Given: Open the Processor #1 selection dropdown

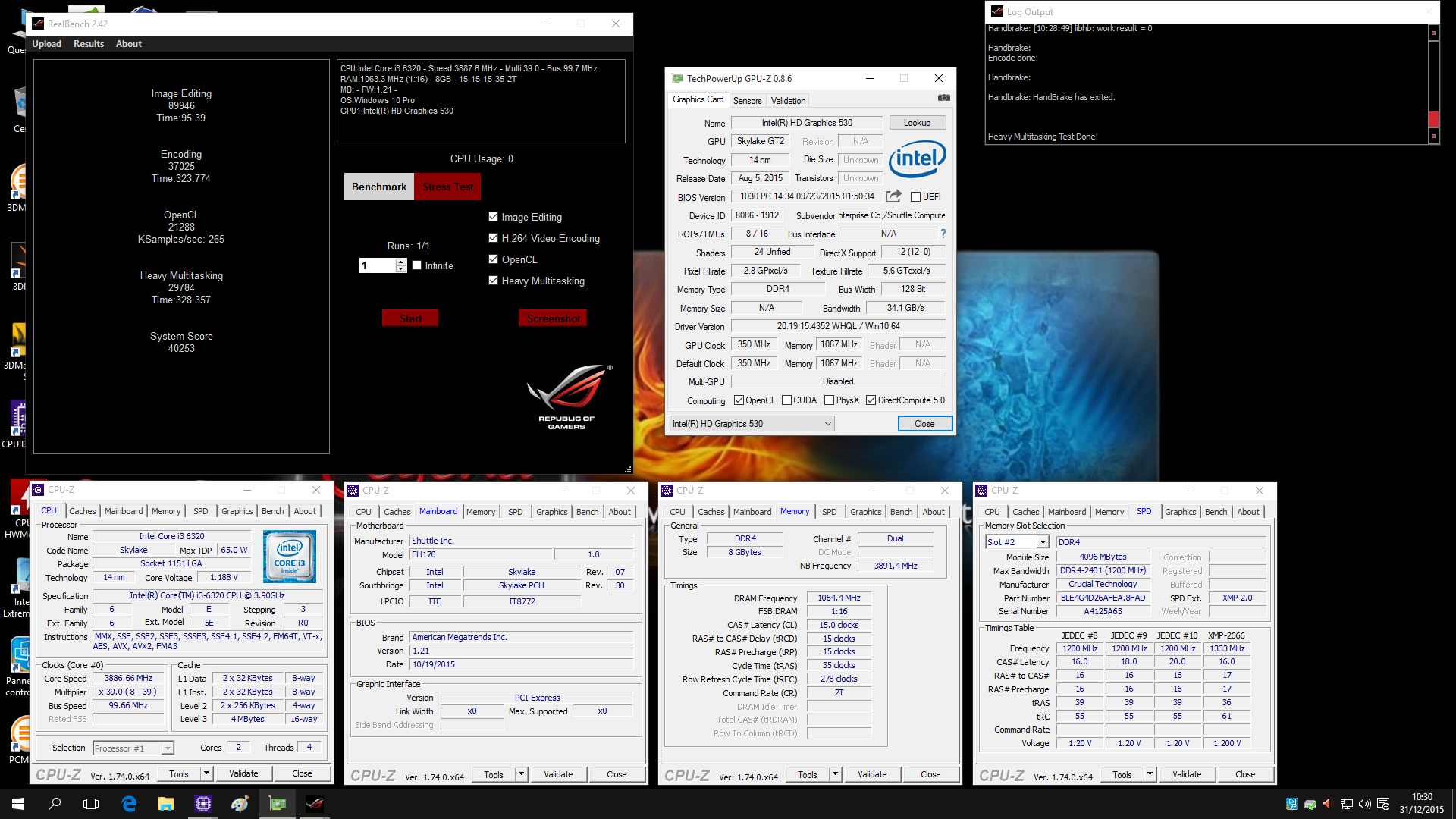Looking at the screenshot, I should pyautogui.click(x=133, y=748).
